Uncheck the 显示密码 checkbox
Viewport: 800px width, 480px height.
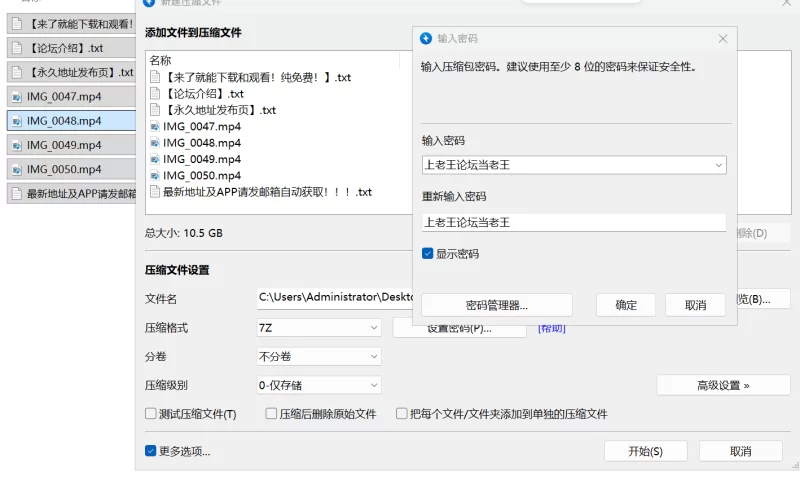point(428,254)
